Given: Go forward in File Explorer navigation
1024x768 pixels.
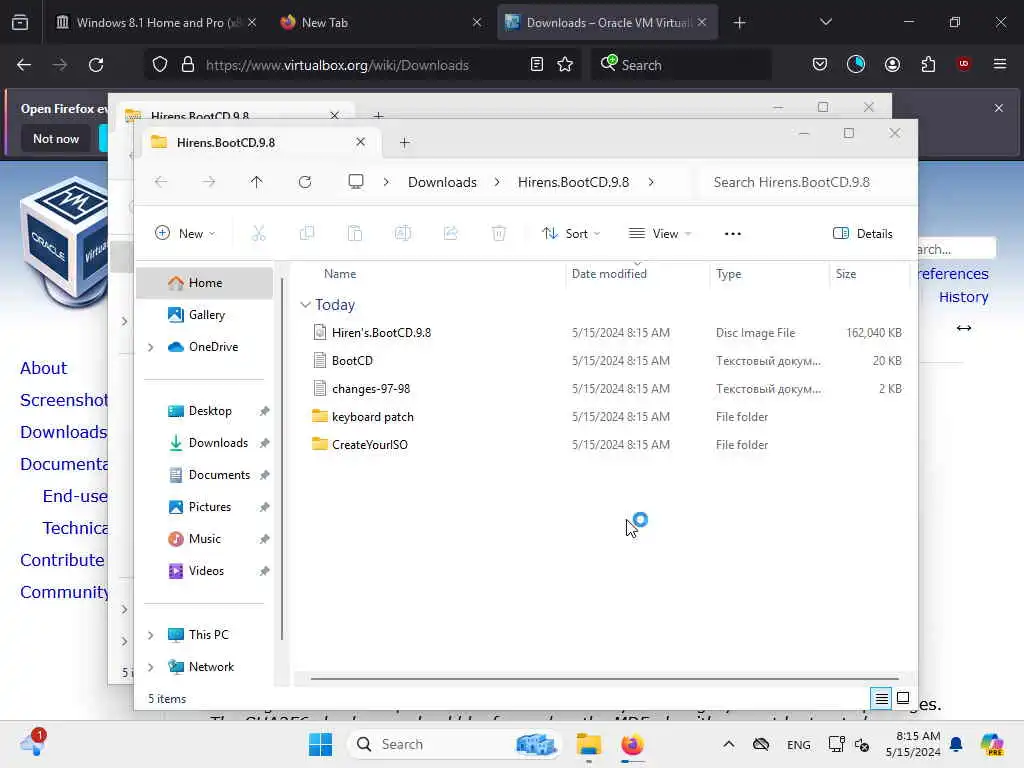Looking at the screenshot, I should [x=208, y=182].
